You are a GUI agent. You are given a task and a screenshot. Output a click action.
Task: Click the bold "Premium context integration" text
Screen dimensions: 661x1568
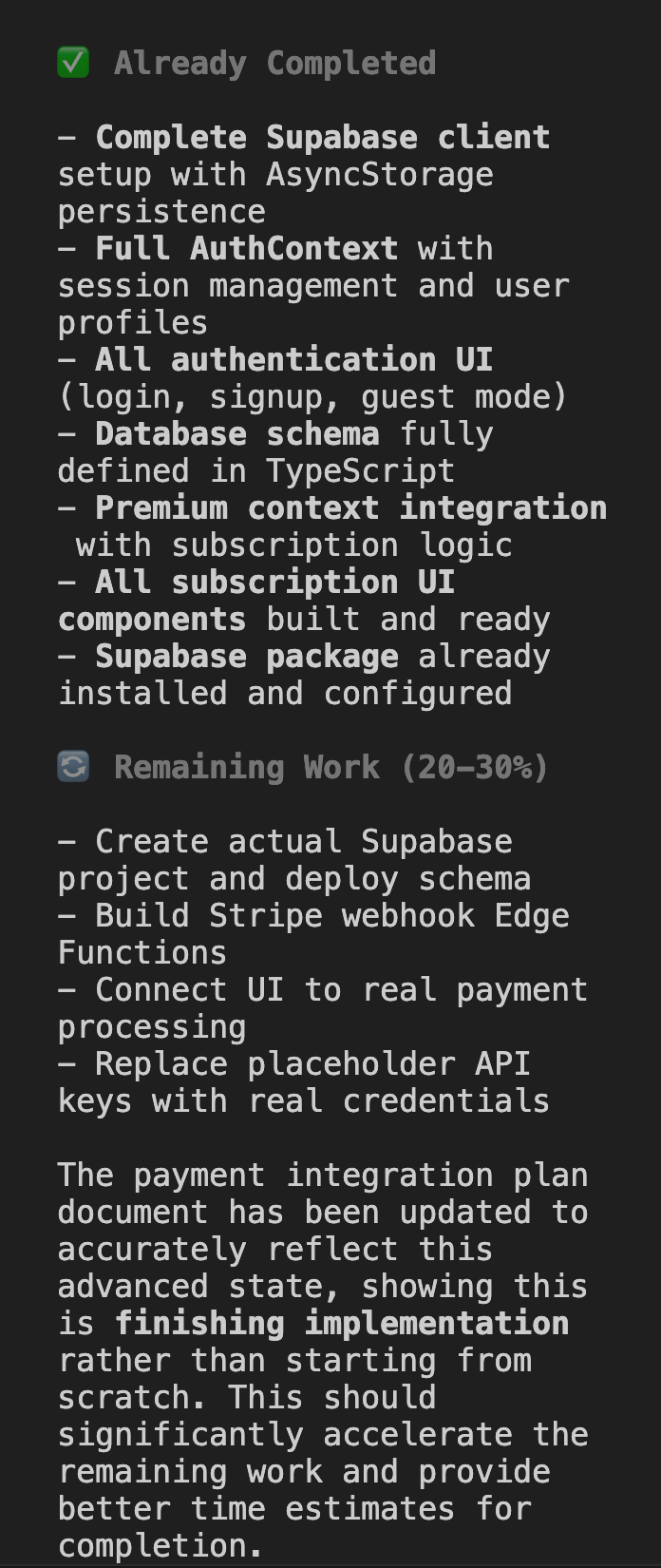[x=350, y=508]
